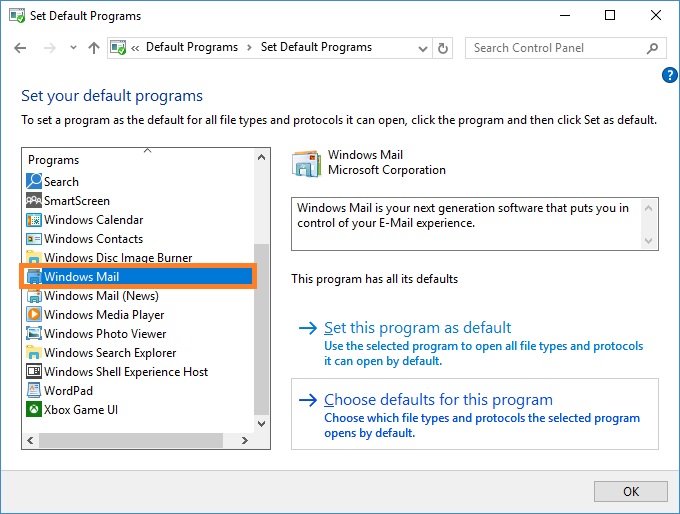Go up one level with up arrow
Screen dimensions: 680x514
coord(94,48)
